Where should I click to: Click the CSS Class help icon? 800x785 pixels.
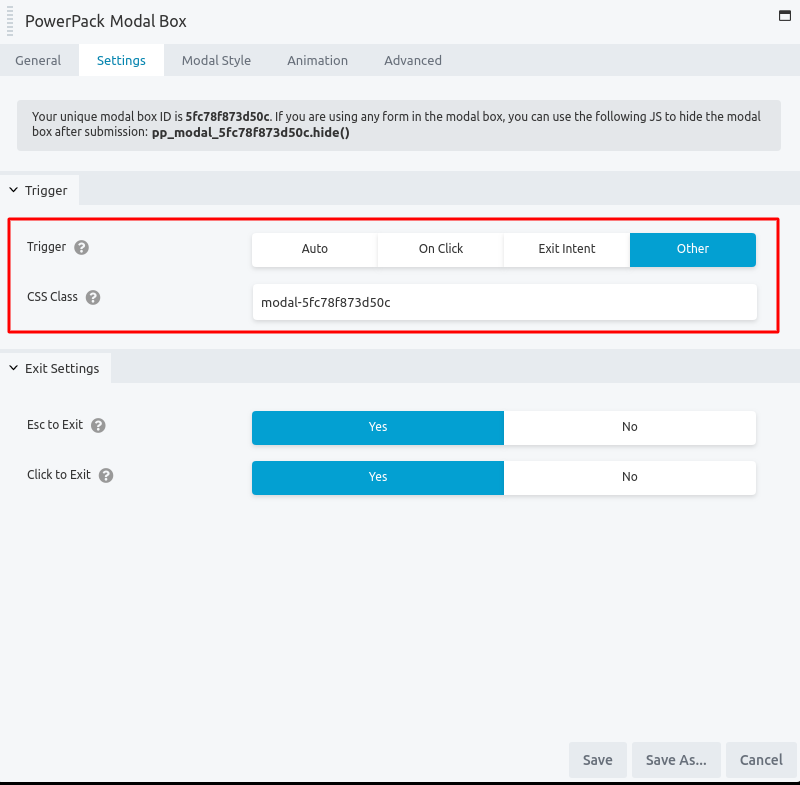[92, 297]
